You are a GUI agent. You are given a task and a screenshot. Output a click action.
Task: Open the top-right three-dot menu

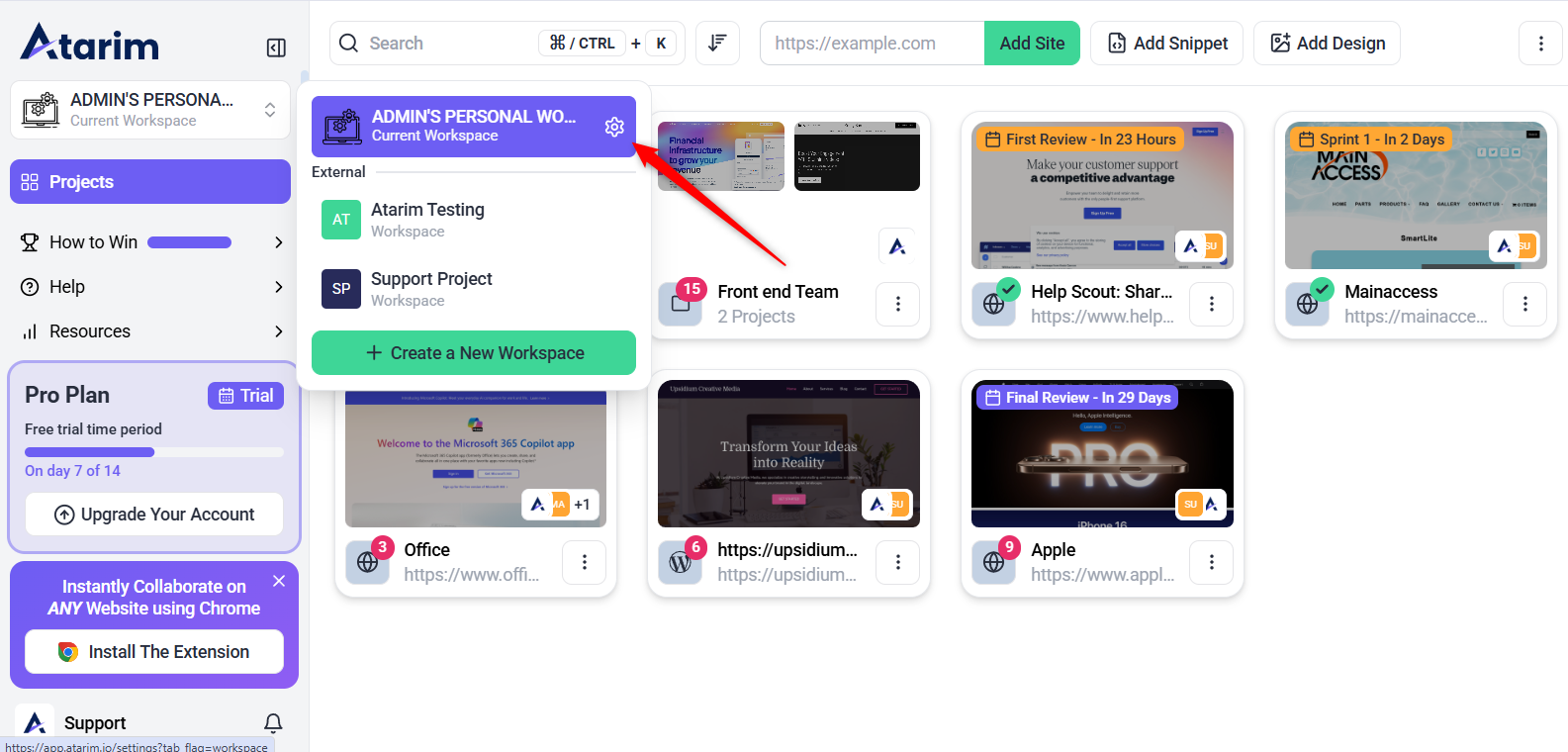point(1540,44)
